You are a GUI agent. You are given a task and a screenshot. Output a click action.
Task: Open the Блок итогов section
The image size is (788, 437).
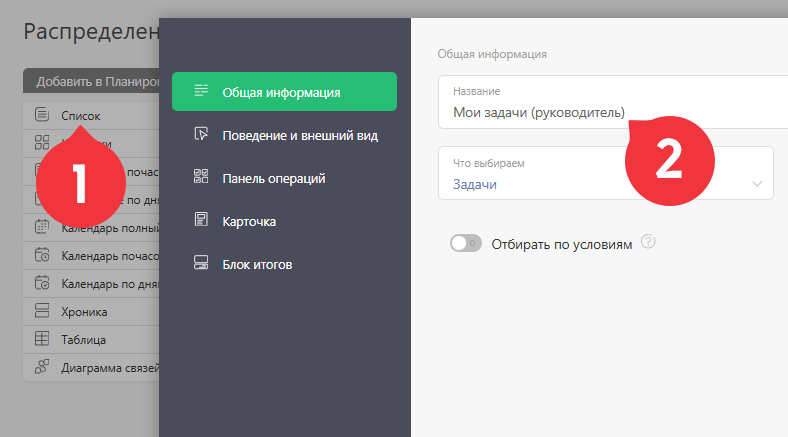pos(284,264)
